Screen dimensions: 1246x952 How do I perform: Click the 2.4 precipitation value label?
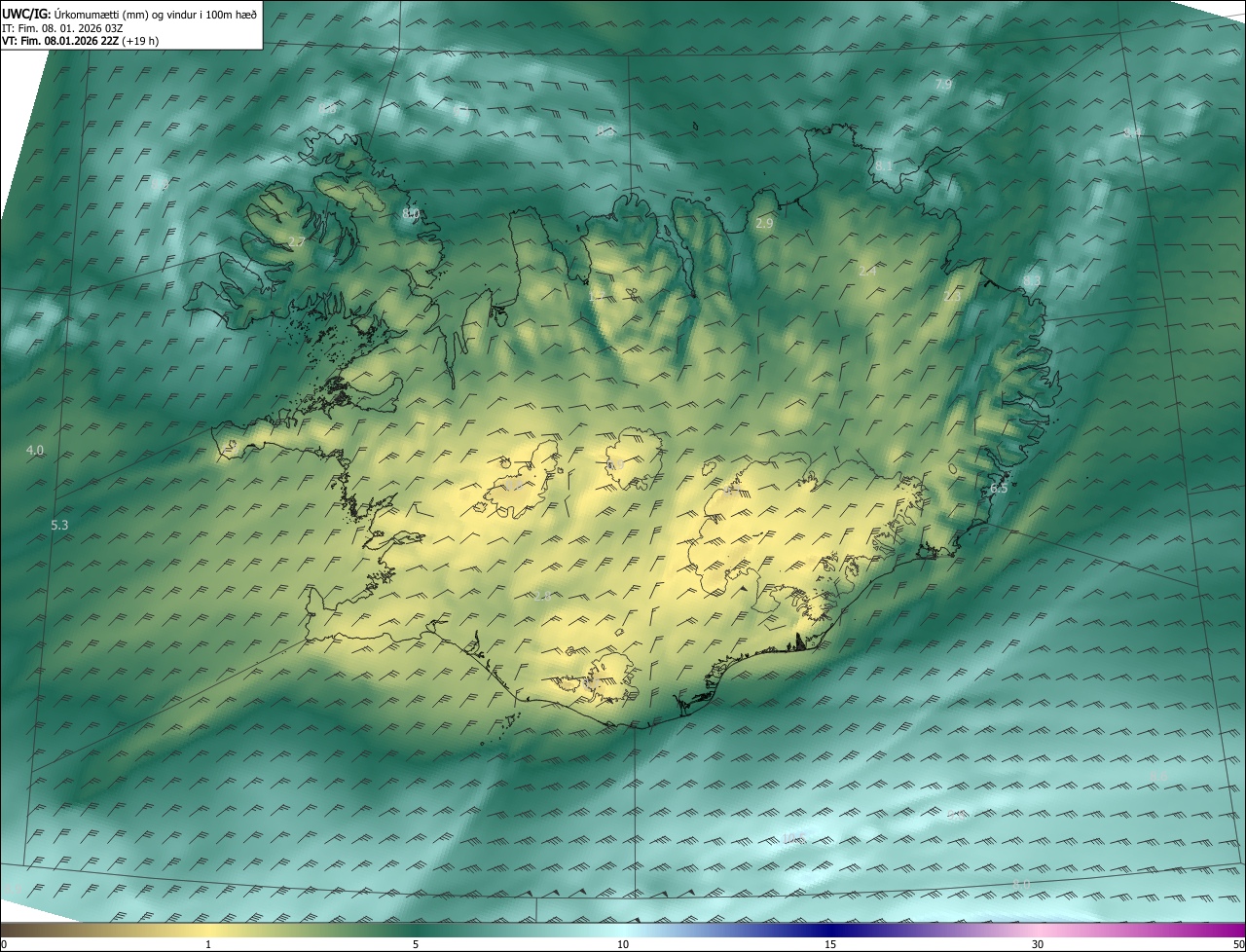pos(867,271)
